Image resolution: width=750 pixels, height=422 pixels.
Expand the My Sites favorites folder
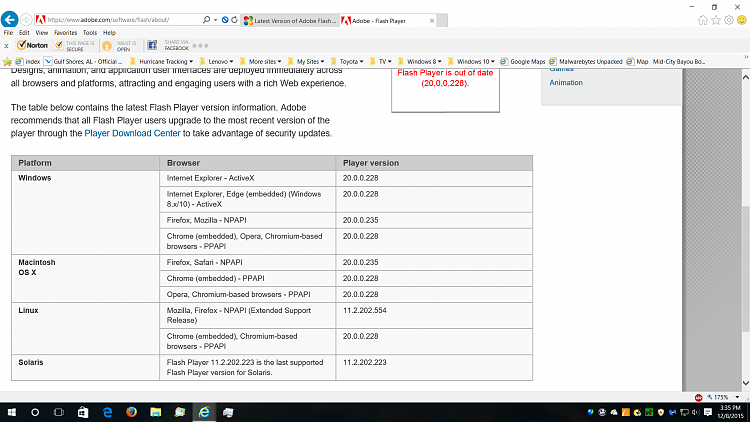point(306,62)
